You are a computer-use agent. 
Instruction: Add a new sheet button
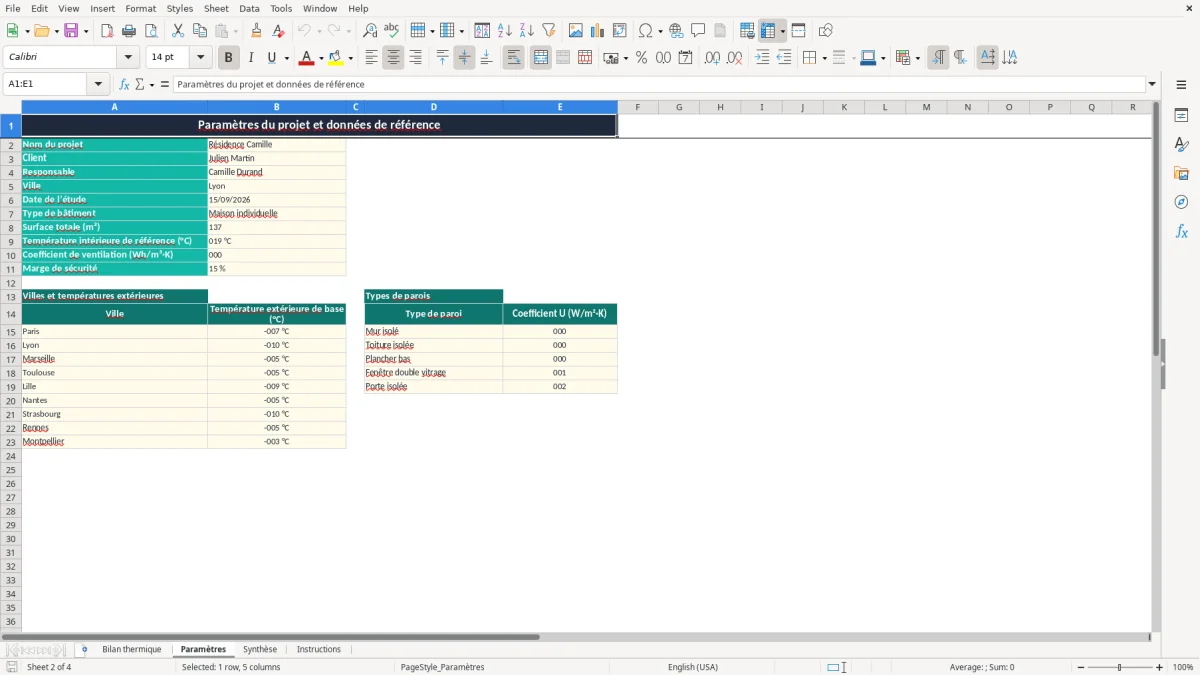point(84,649)
